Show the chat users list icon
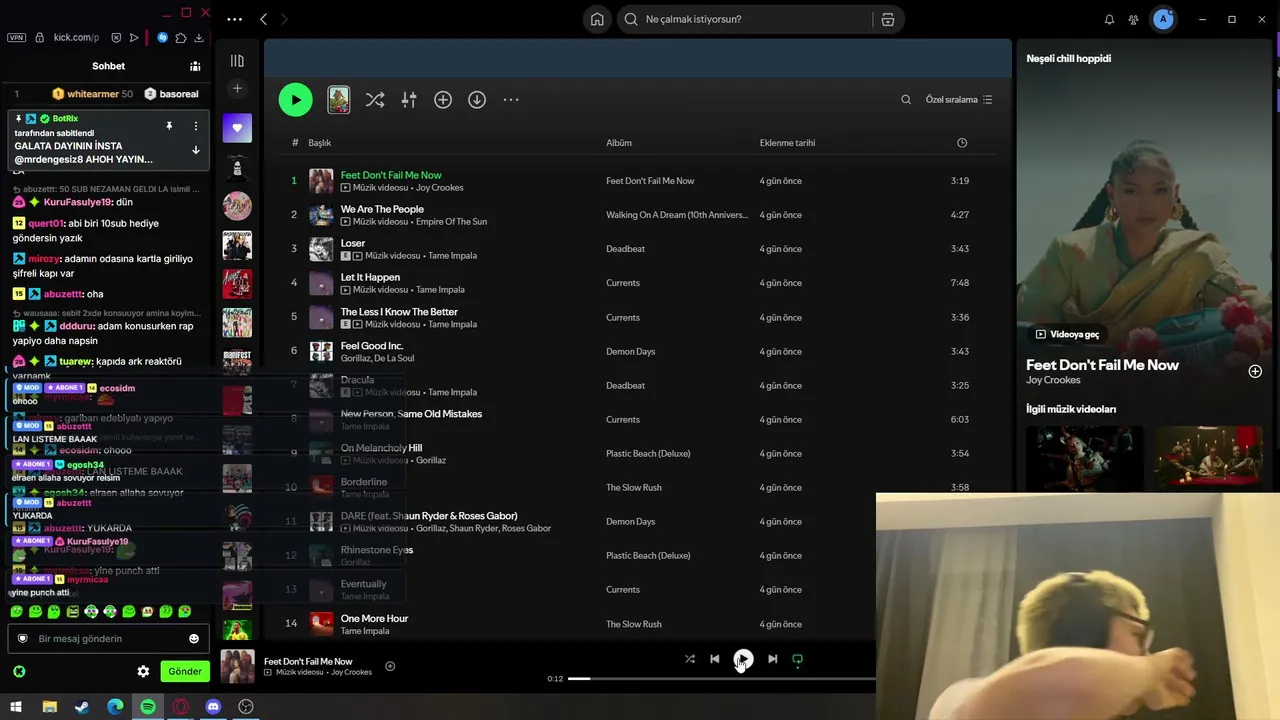 pos(195,66)
